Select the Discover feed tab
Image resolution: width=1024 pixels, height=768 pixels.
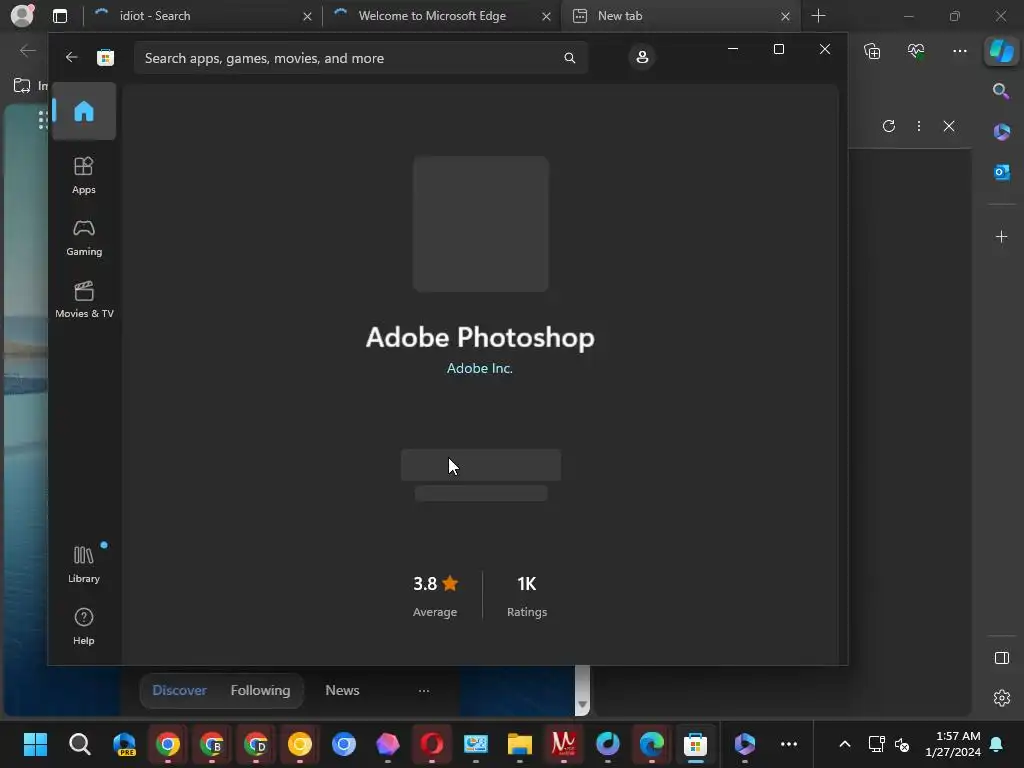click(x=180, y=690)
